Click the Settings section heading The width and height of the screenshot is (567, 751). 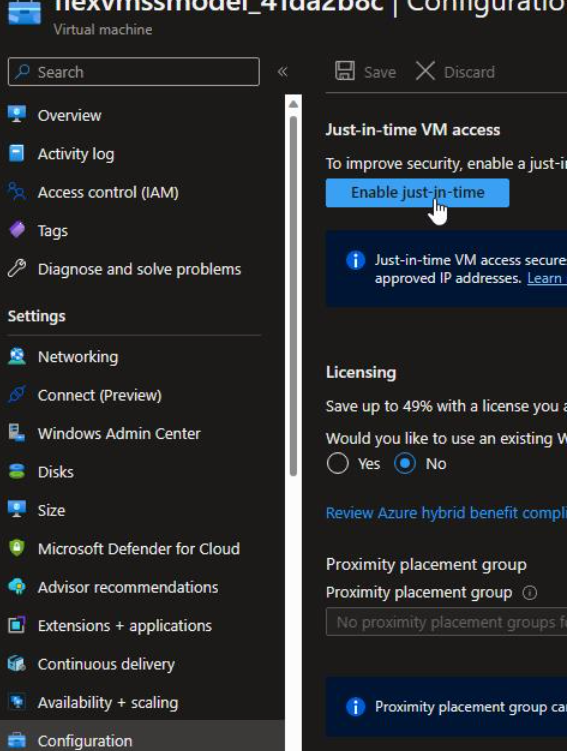coord(36,316)
